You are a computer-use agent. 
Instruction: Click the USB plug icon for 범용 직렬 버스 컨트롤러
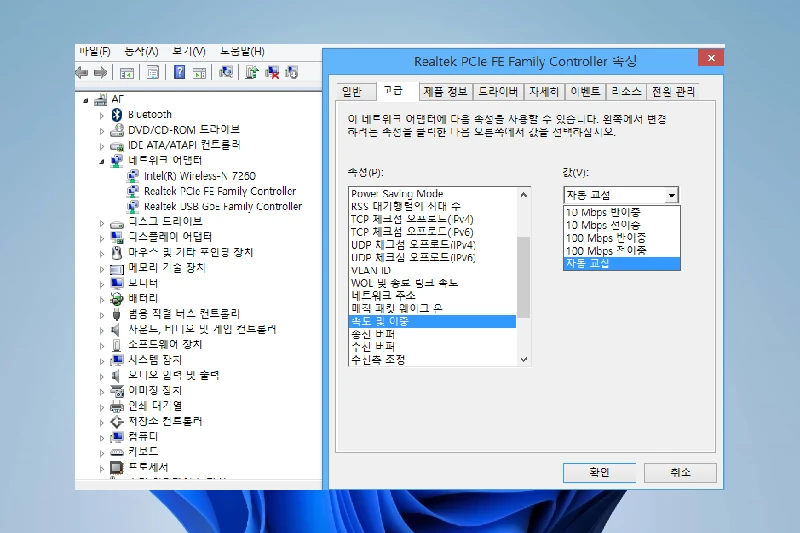116,314
